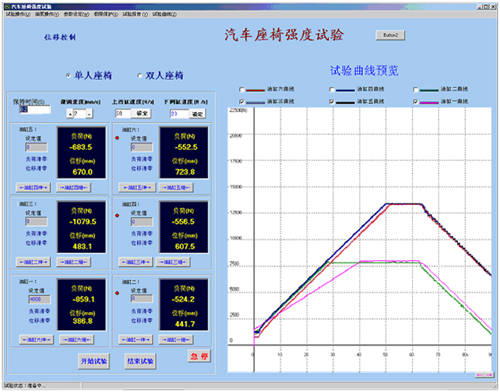
Task: Click the left stepper arrow of 微调速度
Action: [x=70, y=114]
